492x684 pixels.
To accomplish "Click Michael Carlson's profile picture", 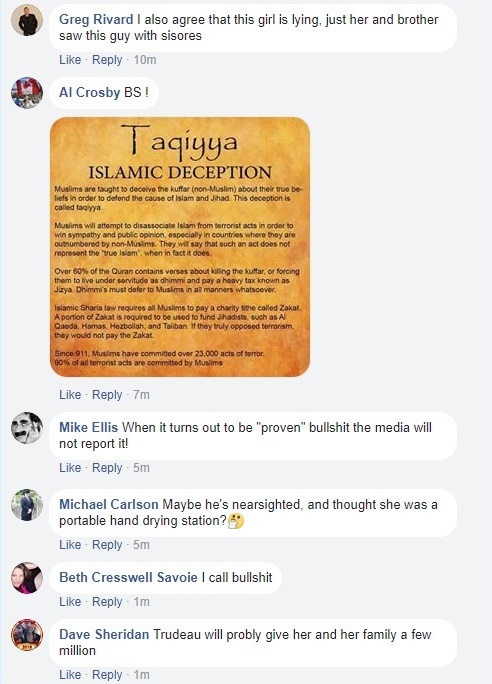I will tap(27, 505).
